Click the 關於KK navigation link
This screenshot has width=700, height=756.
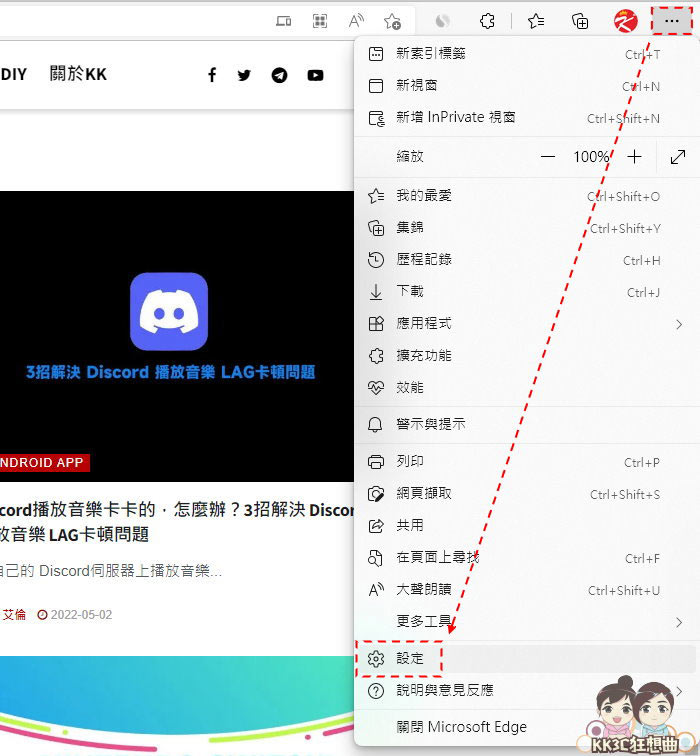[x=78, y=74]
